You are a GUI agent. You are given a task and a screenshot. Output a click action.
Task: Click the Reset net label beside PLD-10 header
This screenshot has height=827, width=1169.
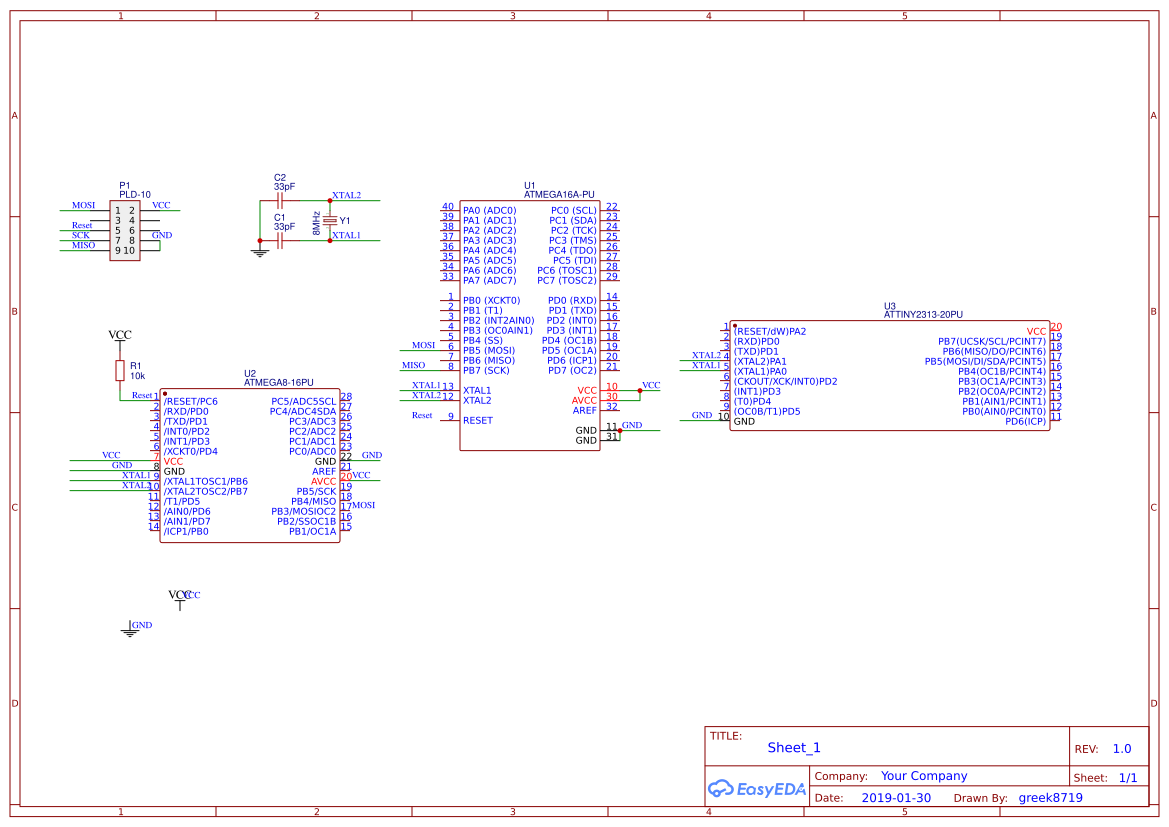[82, 225]
